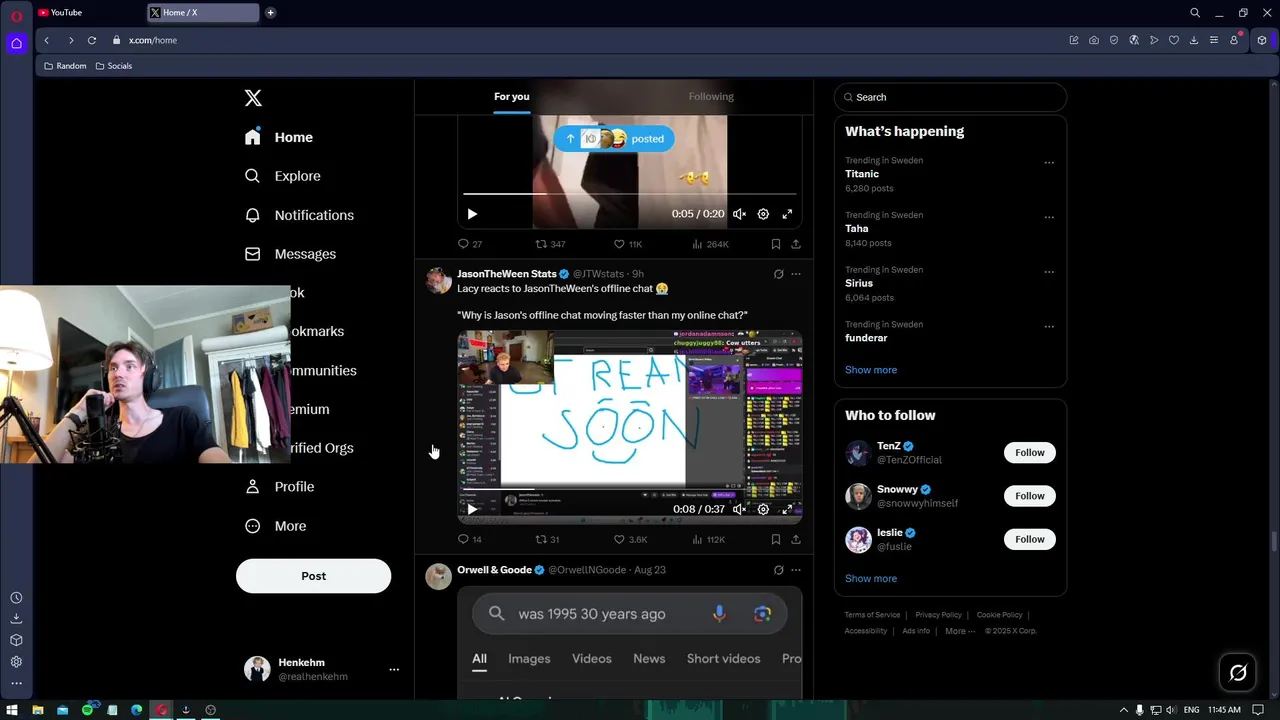Open options for funderar trend

pyautogui.click(x=1049, y=326)
